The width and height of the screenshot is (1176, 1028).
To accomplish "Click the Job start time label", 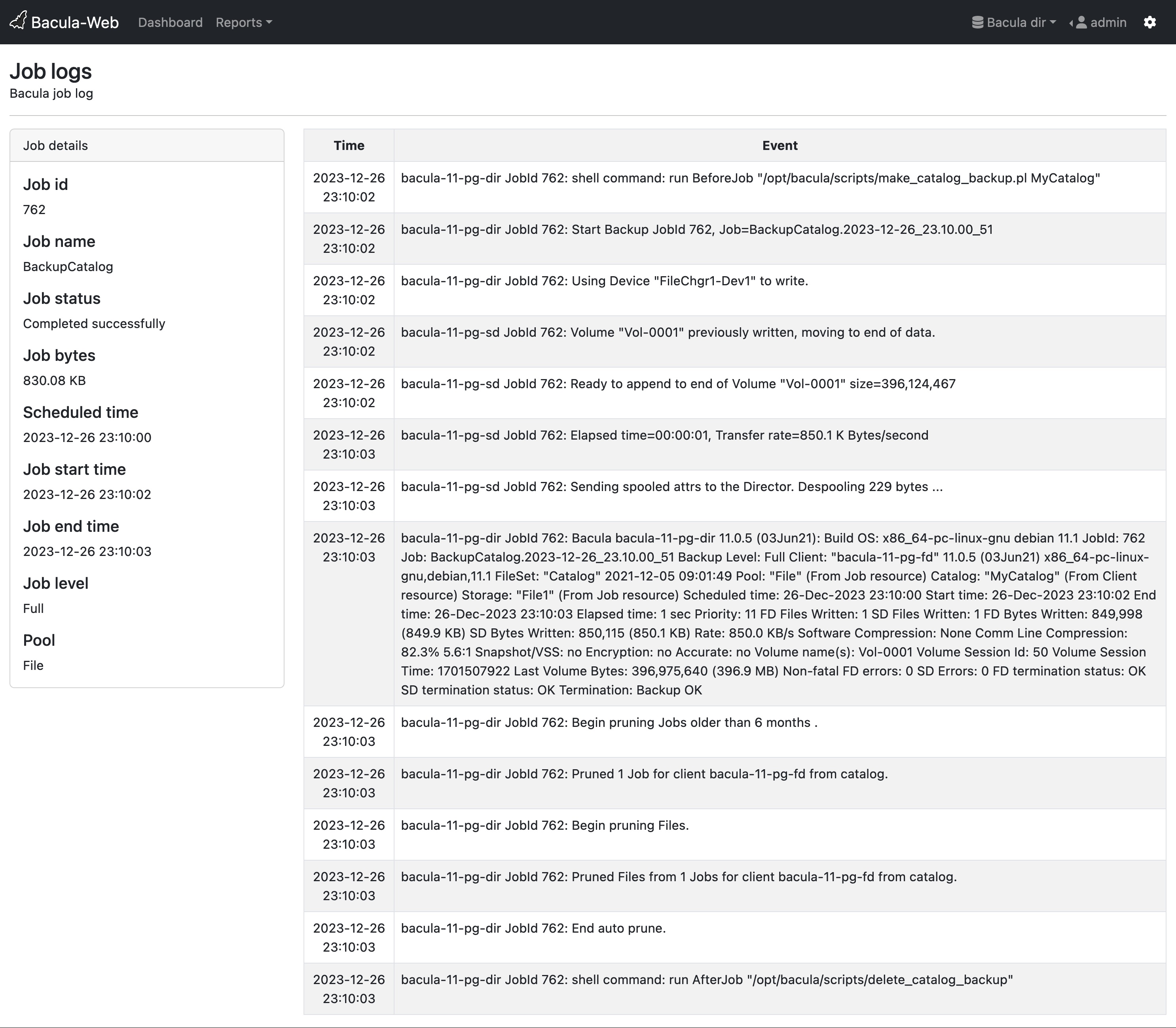I will 74,469.
